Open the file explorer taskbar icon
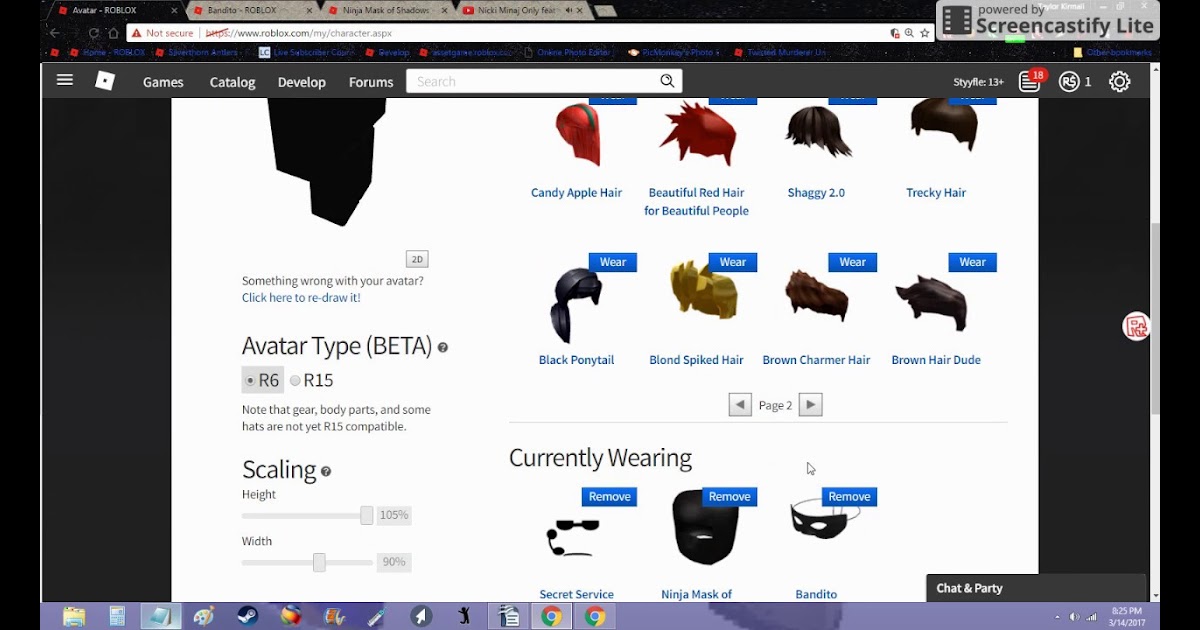The height and width of the screenshot is (630, 1200). click(74, 616)
